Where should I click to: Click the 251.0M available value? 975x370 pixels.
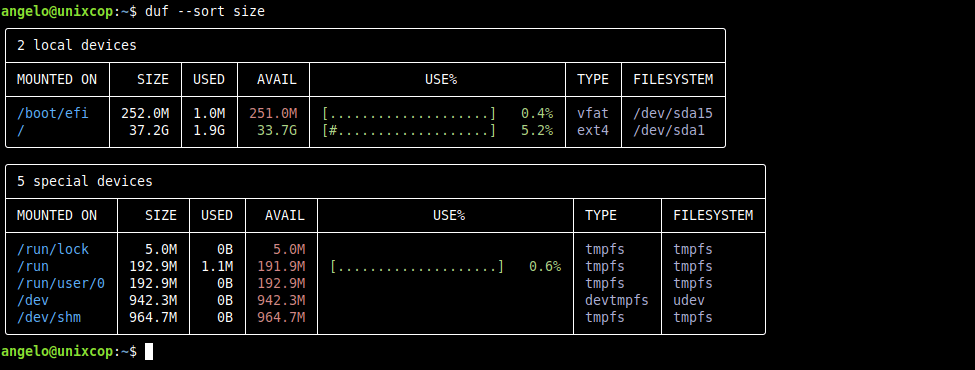[x=273, y=114]
